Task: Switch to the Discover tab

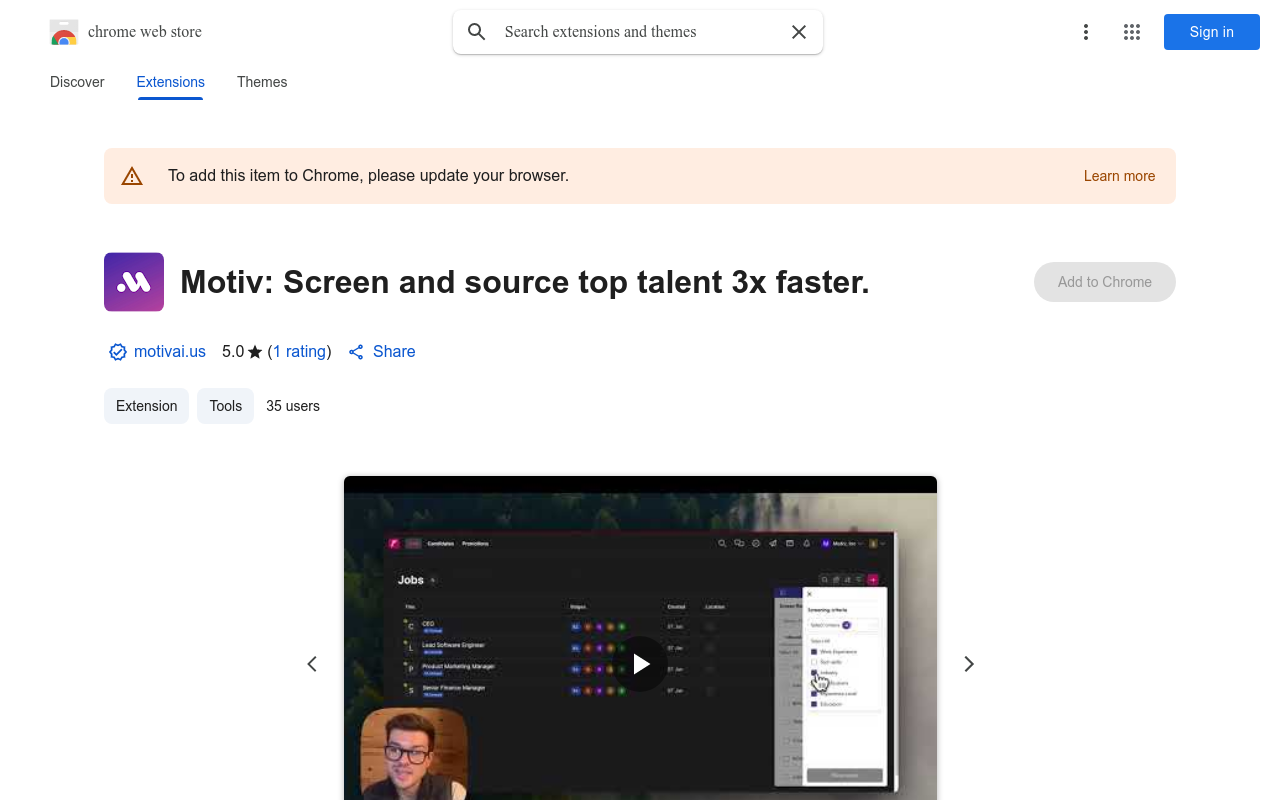Action: pos(77,82)
